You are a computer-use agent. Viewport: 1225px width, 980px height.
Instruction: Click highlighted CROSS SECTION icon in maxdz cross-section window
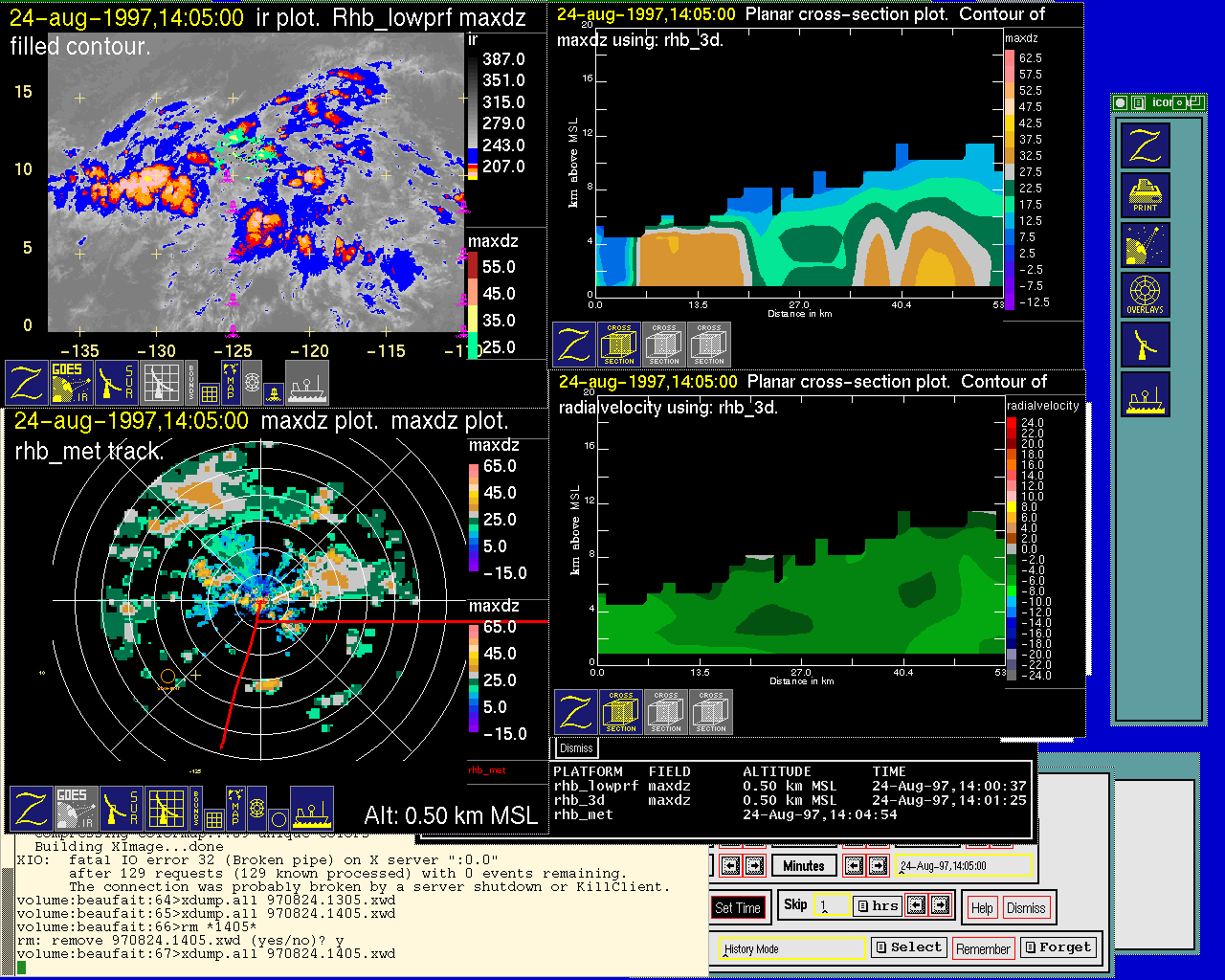pyautogui.click(x=619, y=345)
